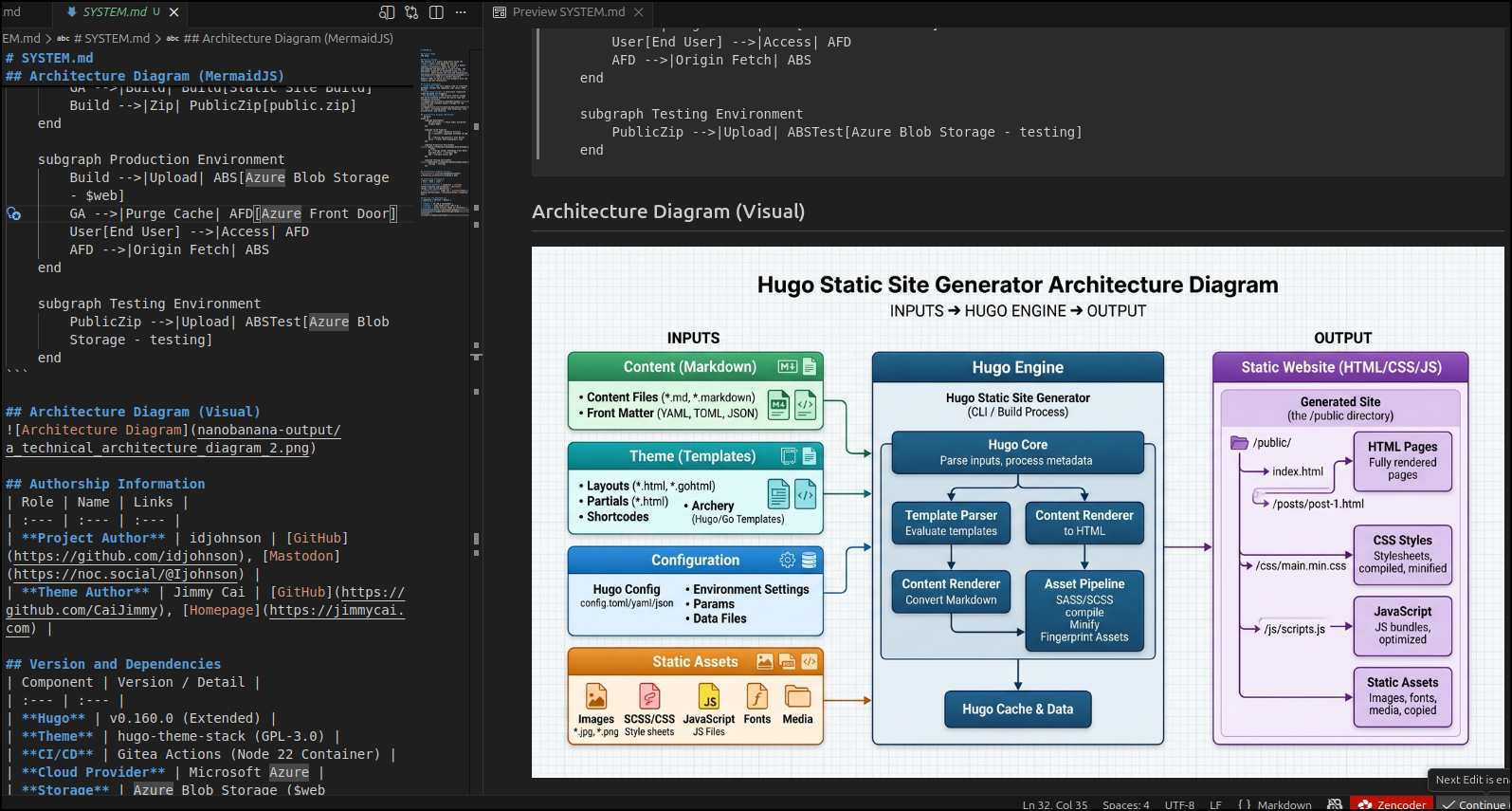Close the SYSTEM.md editor tab
1512x811 pixels.
[x=173, y=12]
